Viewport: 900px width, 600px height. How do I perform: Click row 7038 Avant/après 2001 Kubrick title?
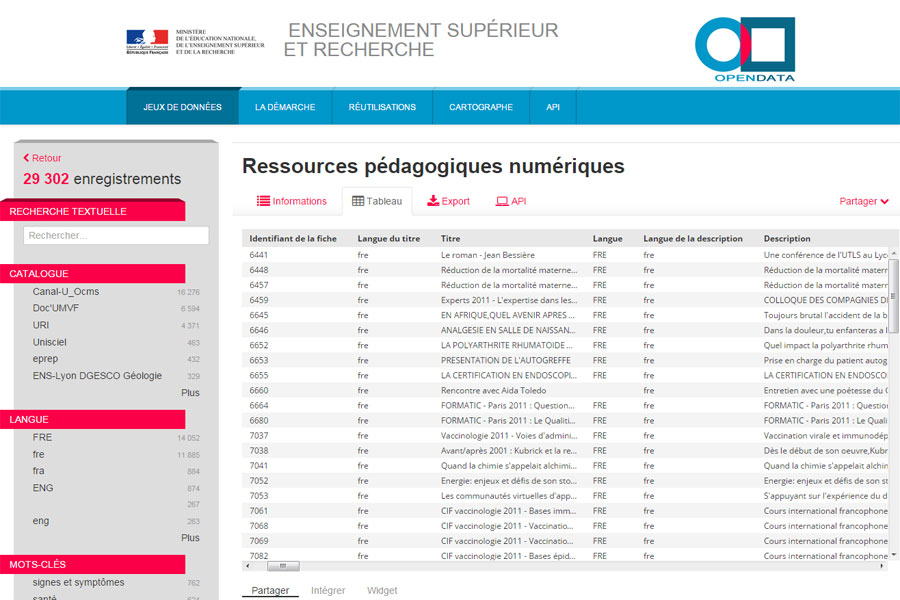509,451
